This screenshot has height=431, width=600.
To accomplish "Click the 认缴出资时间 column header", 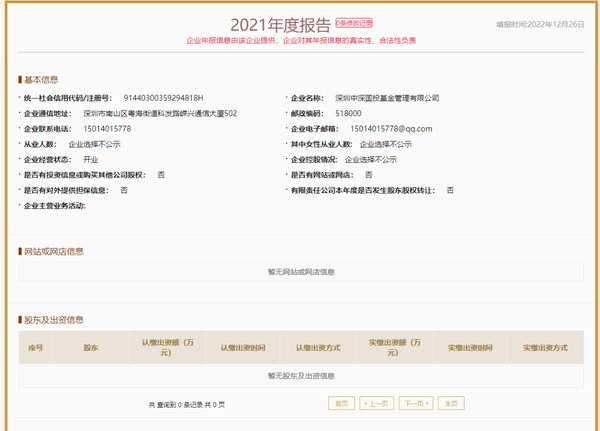I will coord(243,348).
